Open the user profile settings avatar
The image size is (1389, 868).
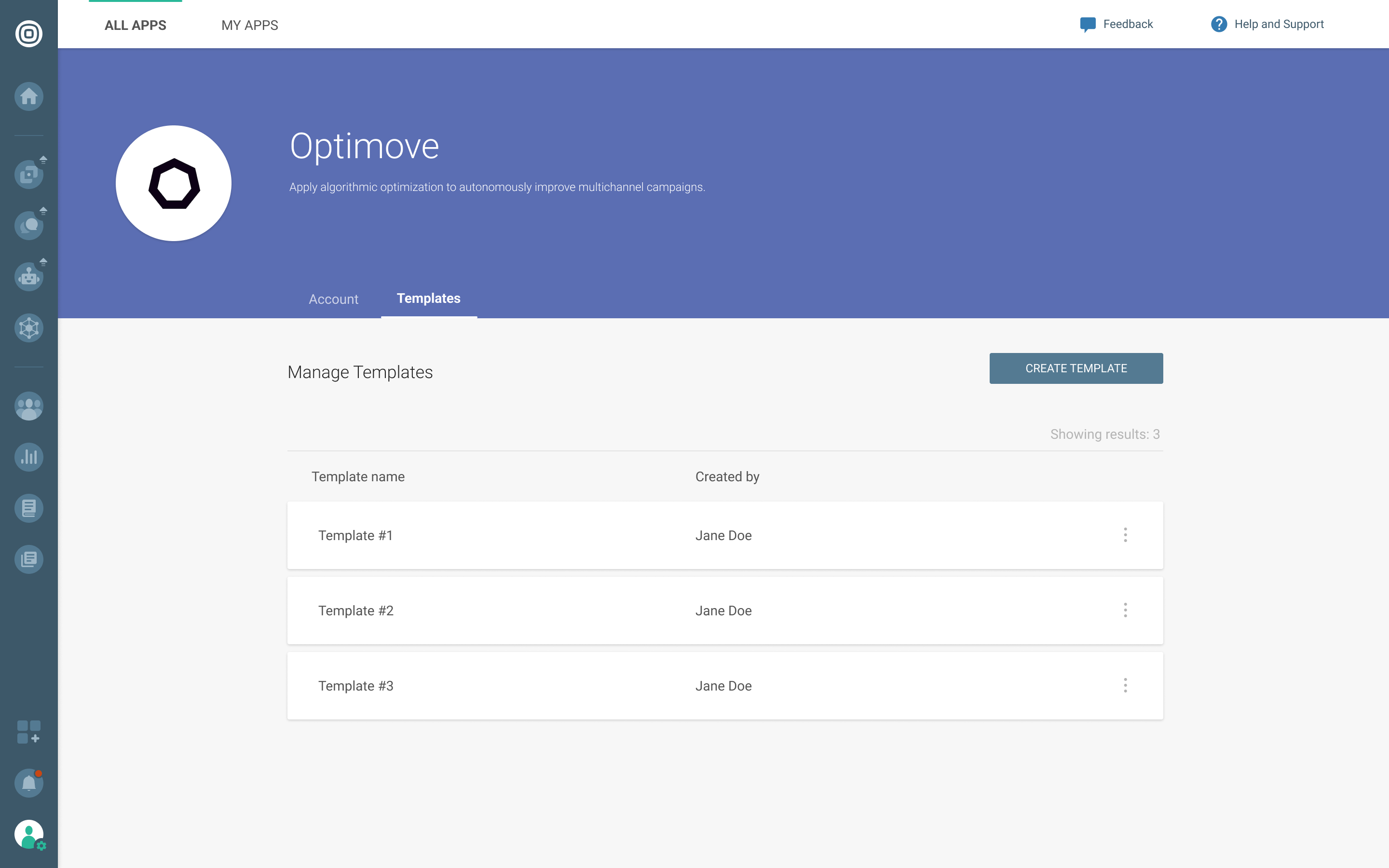tap(29, 834)
